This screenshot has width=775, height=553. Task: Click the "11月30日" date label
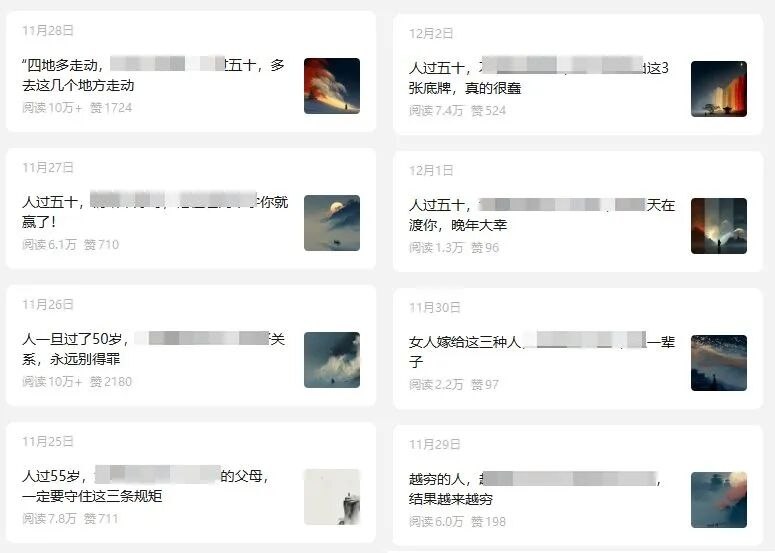tap(434, 307)
